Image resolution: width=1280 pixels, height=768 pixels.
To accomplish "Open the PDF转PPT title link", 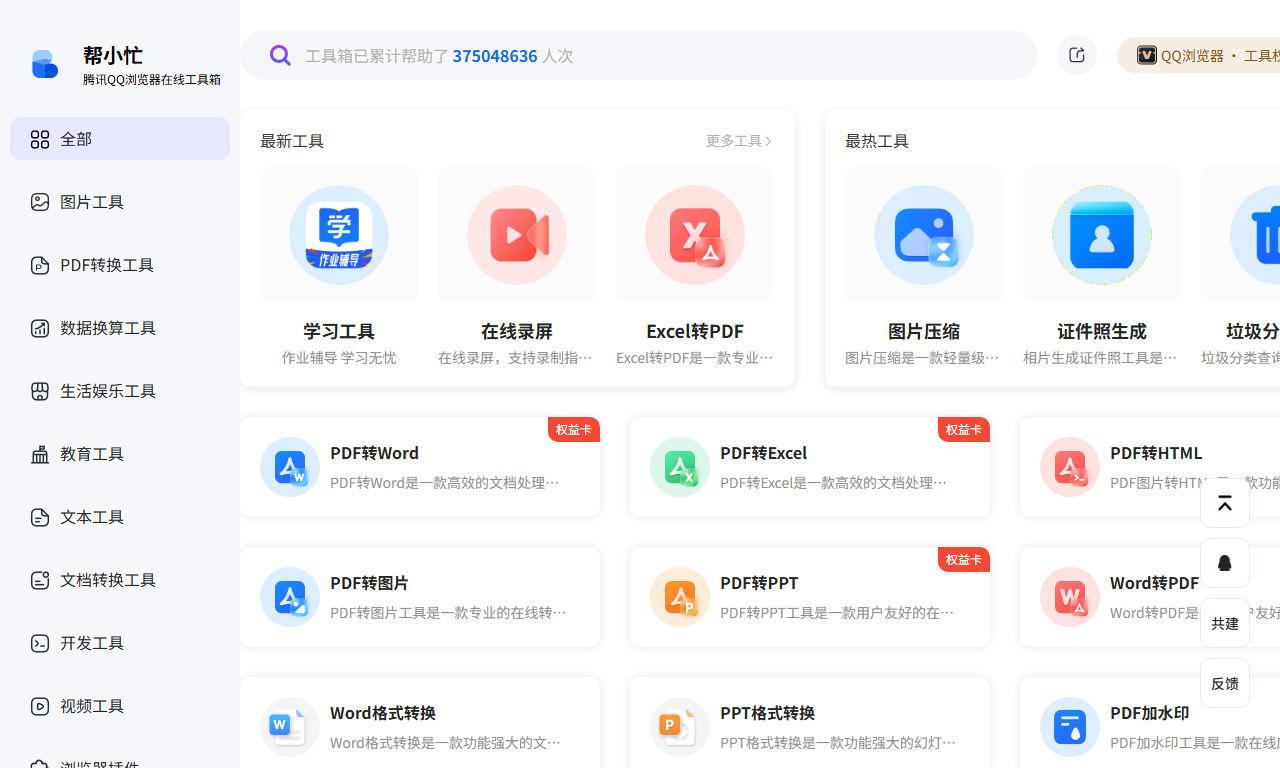I will (759, 583).
